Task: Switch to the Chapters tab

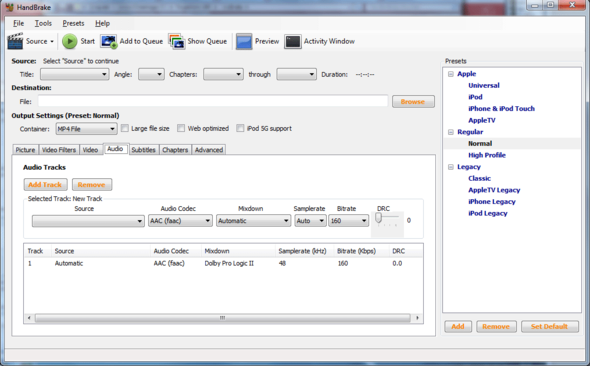Action: pos(175,150)
